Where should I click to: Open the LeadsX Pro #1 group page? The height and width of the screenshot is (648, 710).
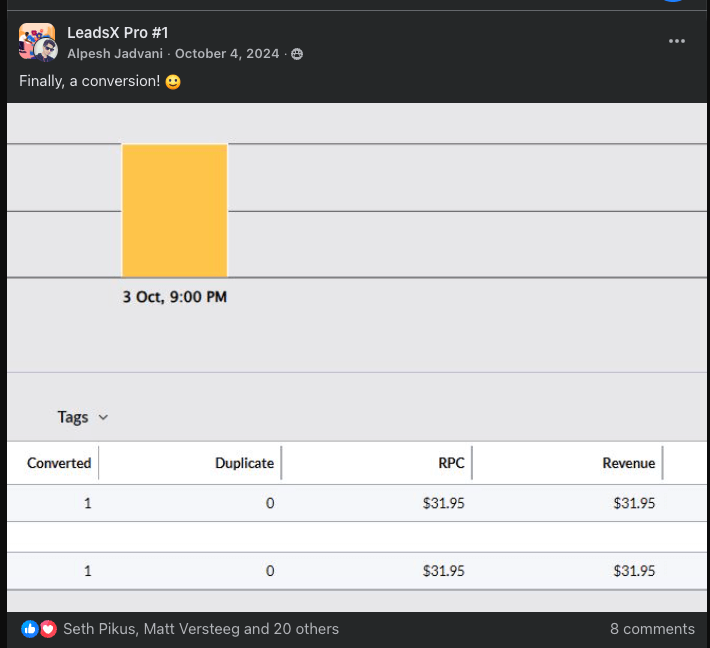click(117, 33)
